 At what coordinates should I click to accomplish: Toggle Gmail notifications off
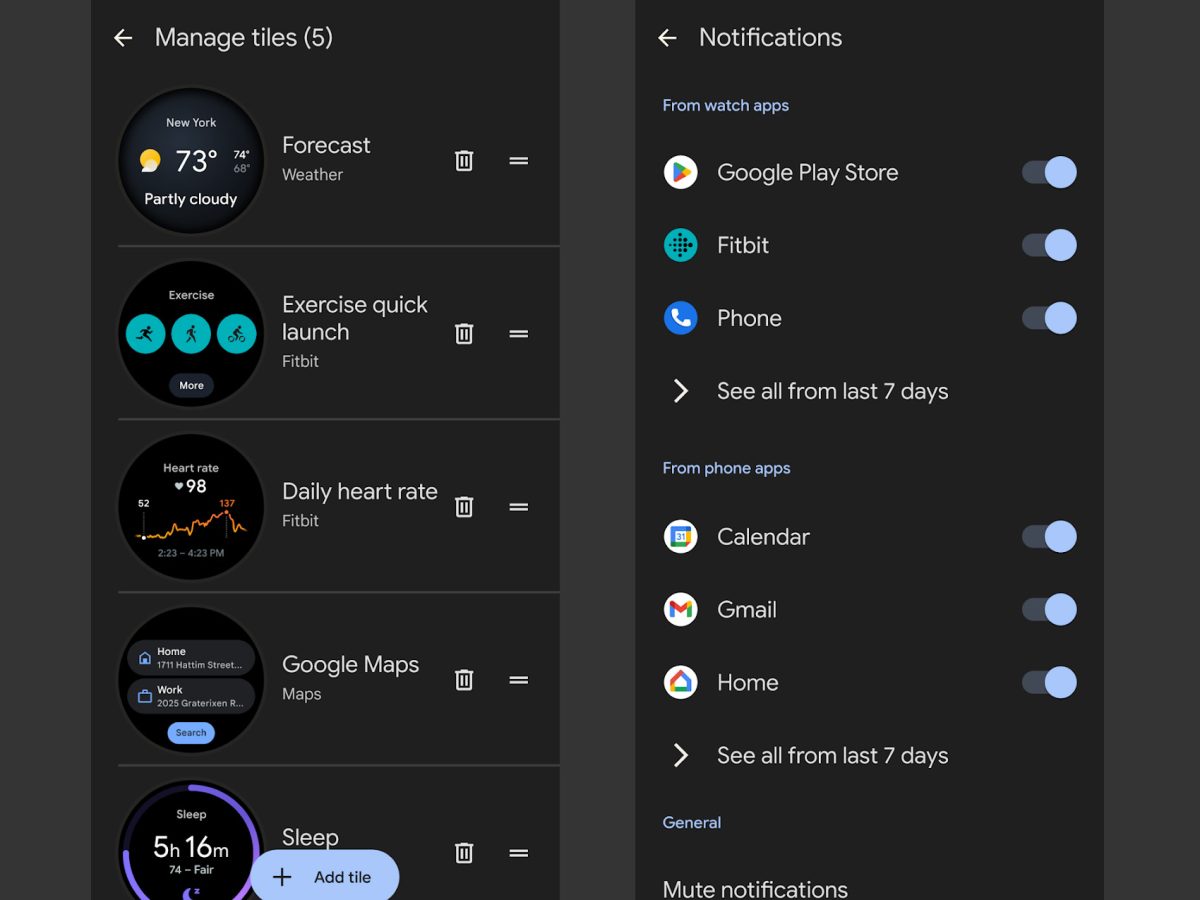click(1049, 609)
